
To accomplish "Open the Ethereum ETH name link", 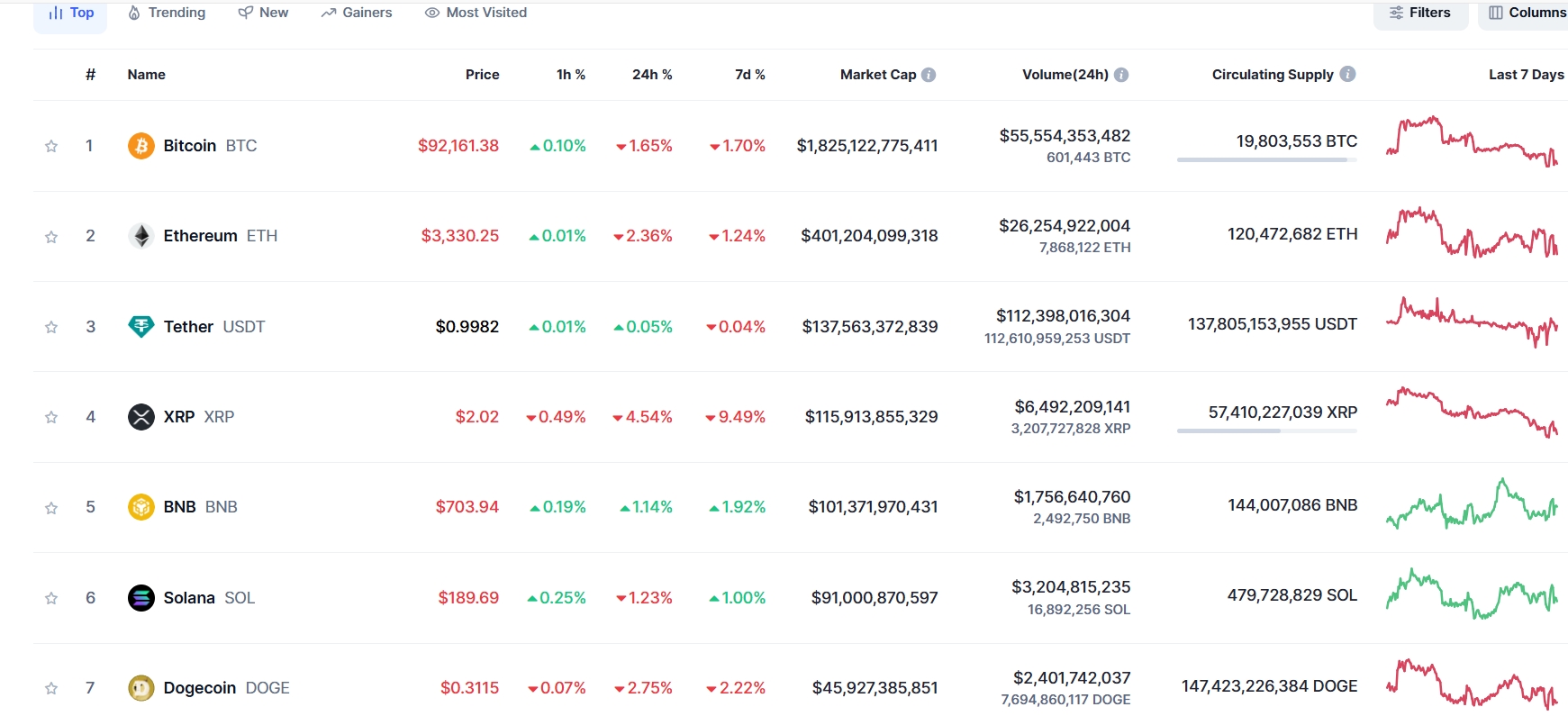I will coord(221,236).
